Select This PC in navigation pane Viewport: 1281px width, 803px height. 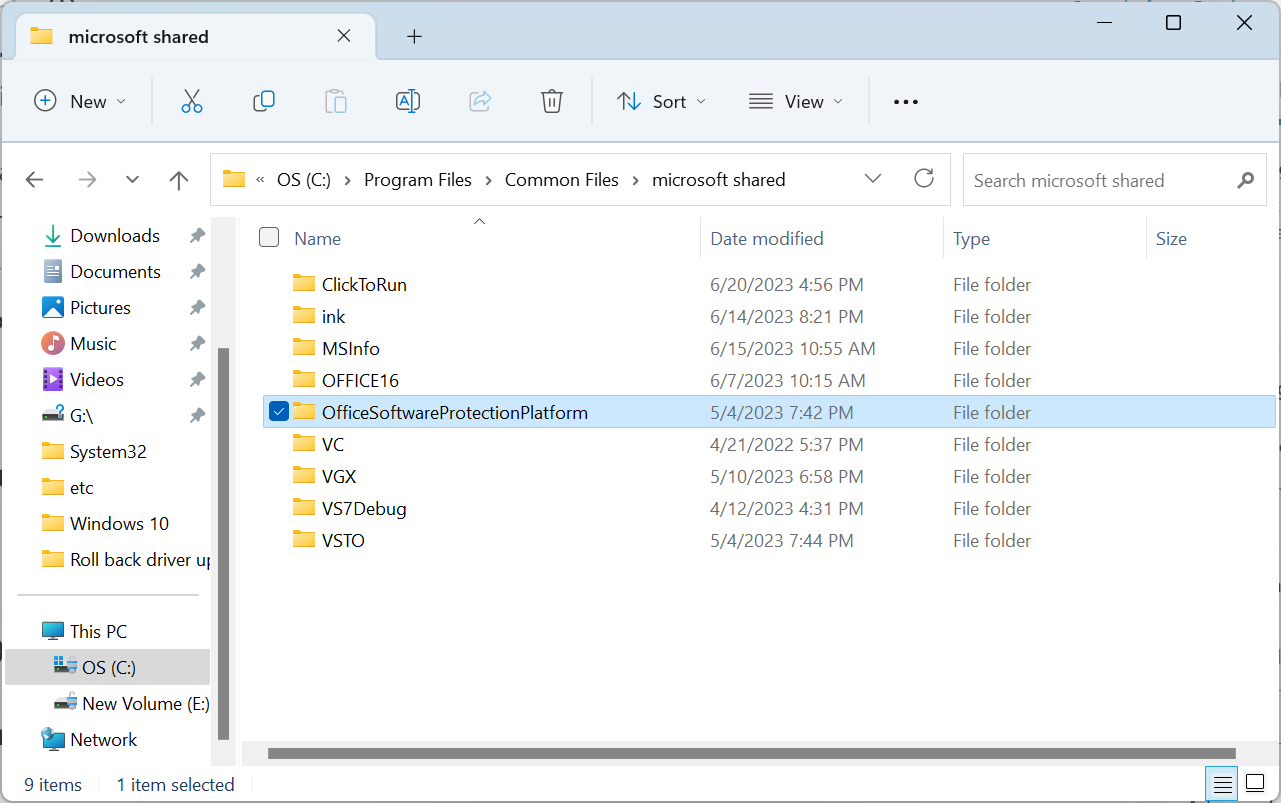pyautogui.click(x=99, y=632)
